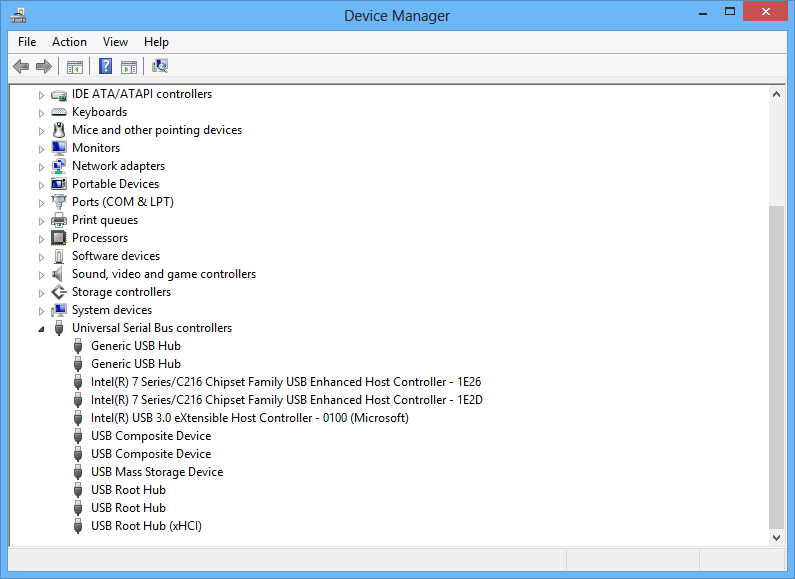This screenshot has width=795, height=579.
Task: Click the scroll down arrow of device list
Action: click(x=776, y=537)
